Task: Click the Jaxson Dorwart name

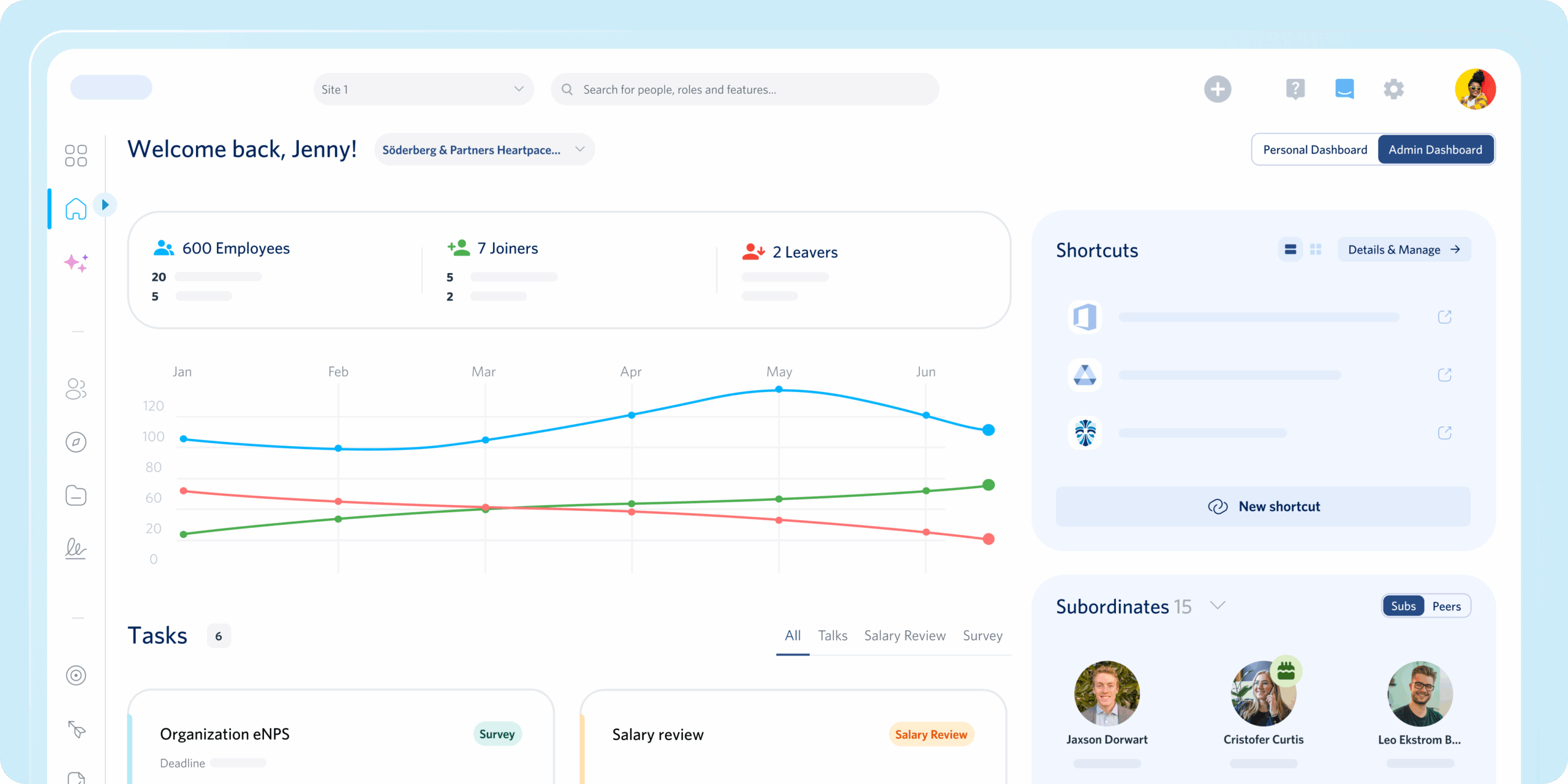Action: point(1107,740)
